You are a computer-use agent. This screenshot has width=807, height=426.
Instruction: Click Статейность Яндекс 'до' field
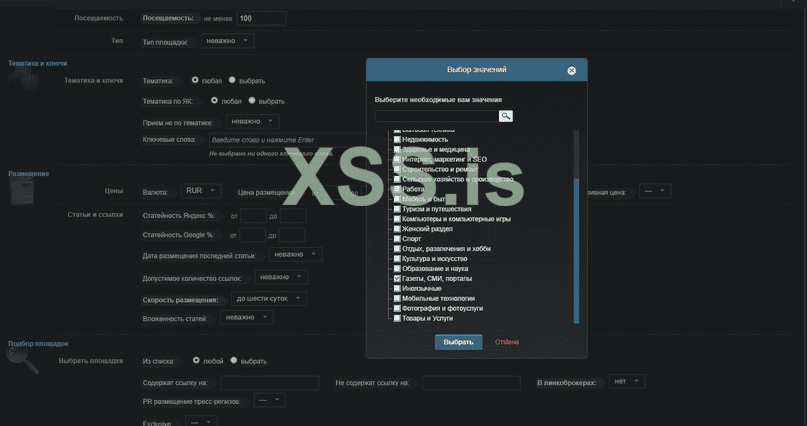[293, 216]
